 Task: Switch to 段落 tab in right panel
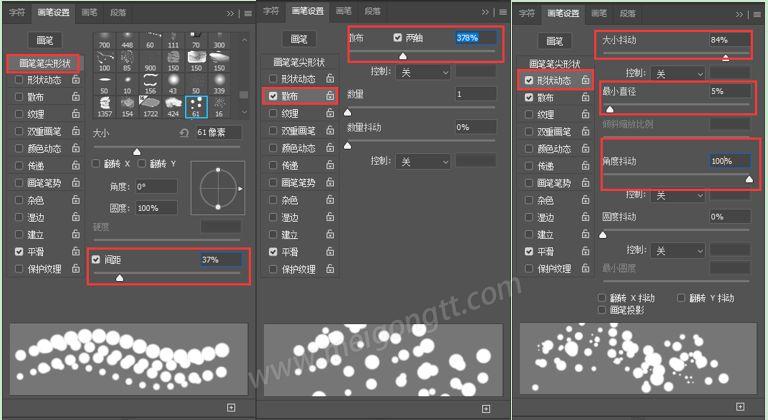coord(627,14)
